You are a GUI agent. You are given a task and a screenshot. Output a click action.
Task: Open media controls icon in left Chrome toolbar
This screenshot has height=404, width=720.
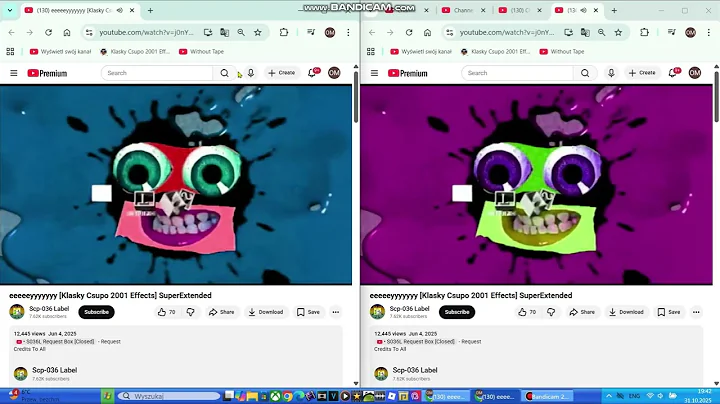pos(311,32)
